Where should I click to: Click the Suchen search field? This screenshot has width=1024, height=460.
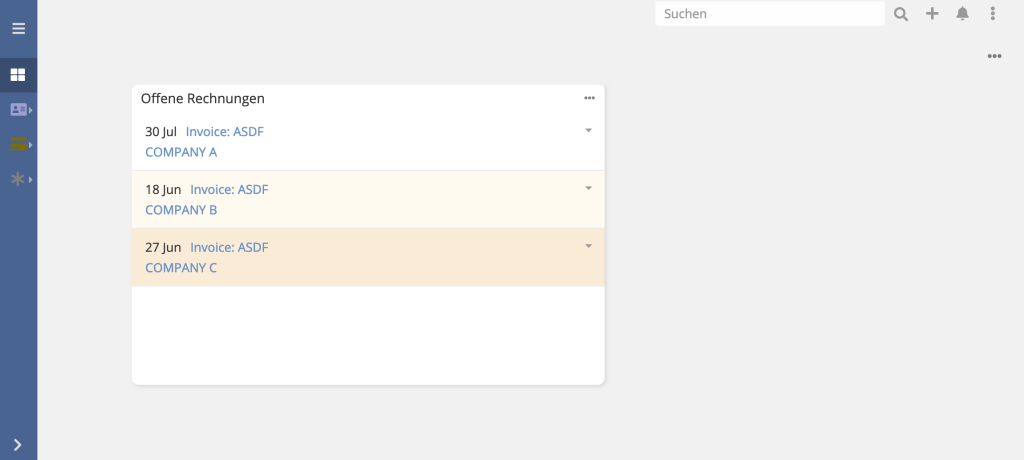point(770,14)
